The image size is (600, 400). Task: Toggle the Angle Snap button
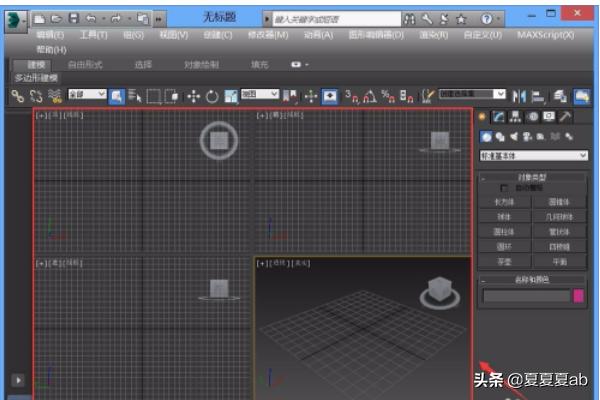[369, 96]
